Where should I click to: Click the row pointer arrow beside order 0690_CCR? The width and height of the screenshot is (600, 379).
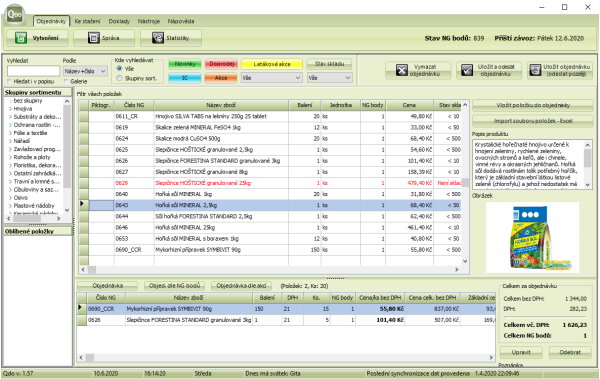pyautogui.click(x=80, y=308)
